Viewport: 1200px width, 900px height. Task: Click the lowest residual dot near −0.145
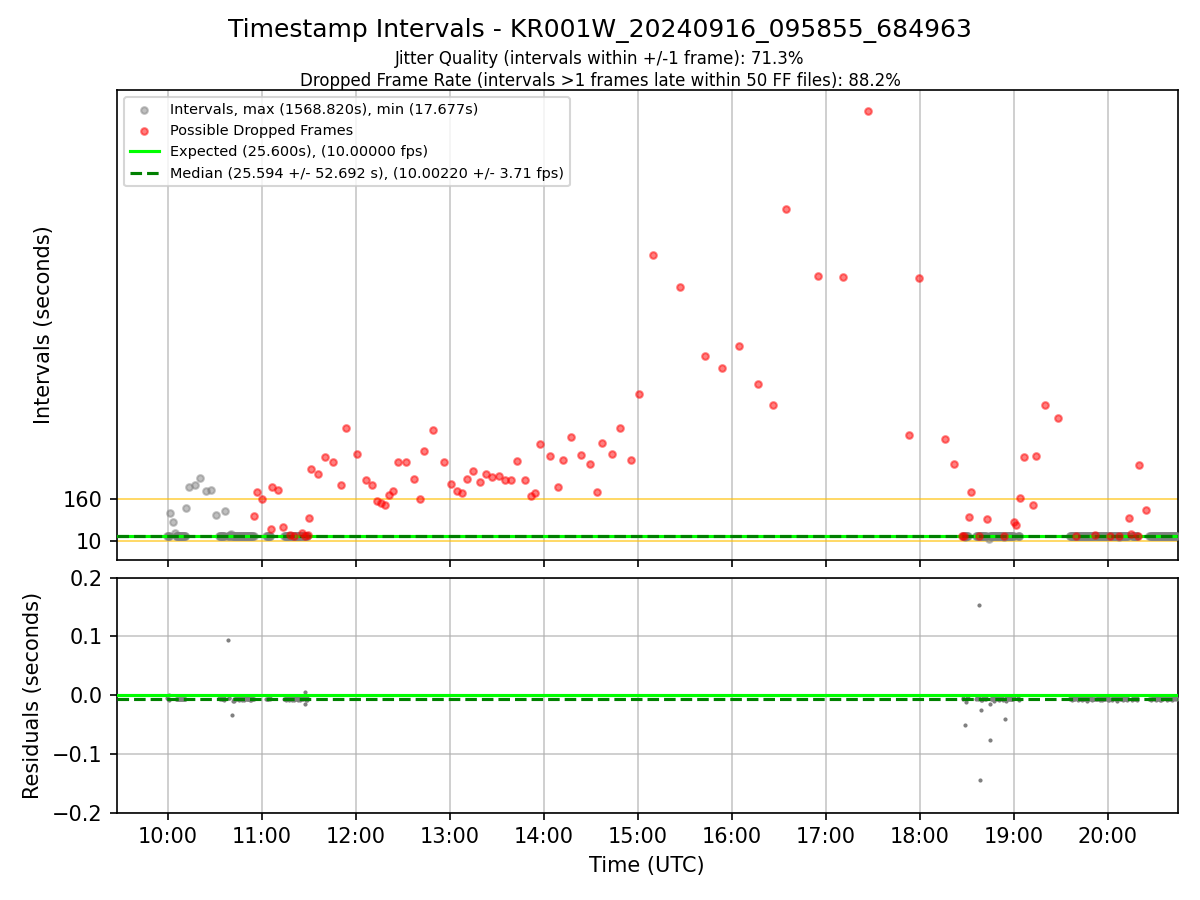click(x=980, y=780)
